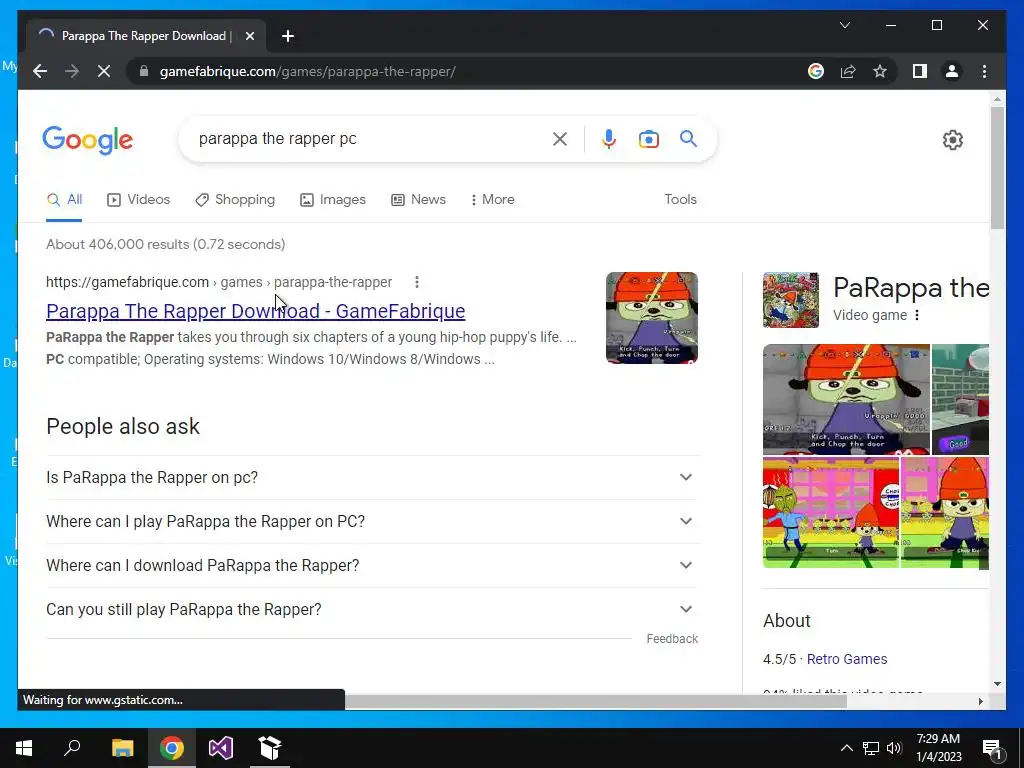Open Windows taskbar search

pos(72,748)
